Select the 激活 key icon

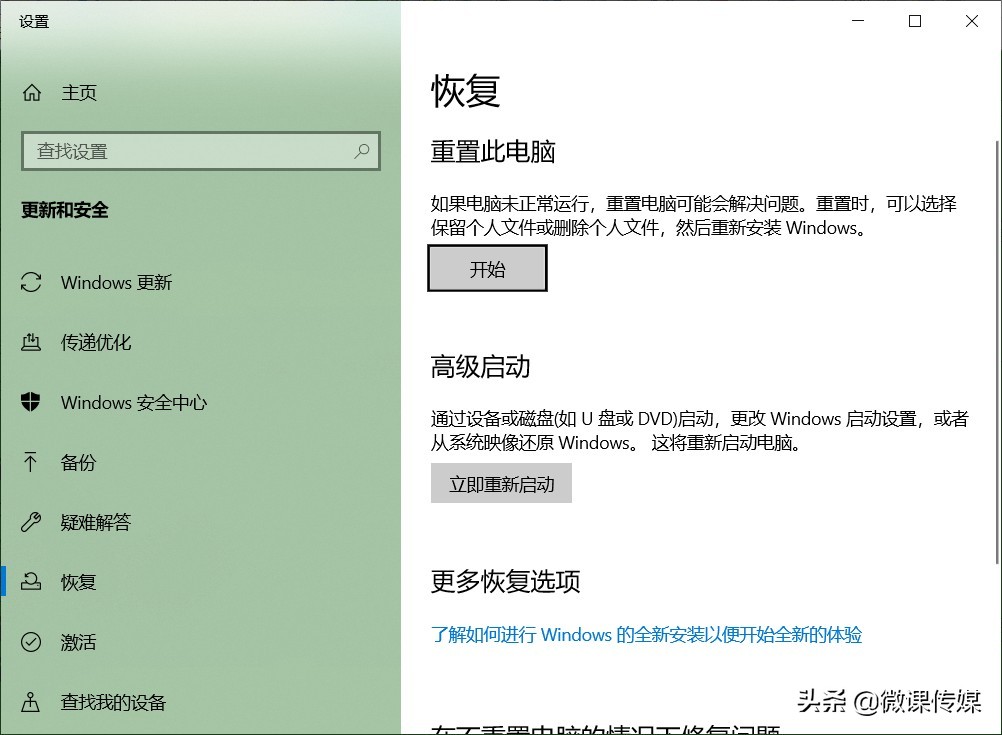[x=31, y=642]
